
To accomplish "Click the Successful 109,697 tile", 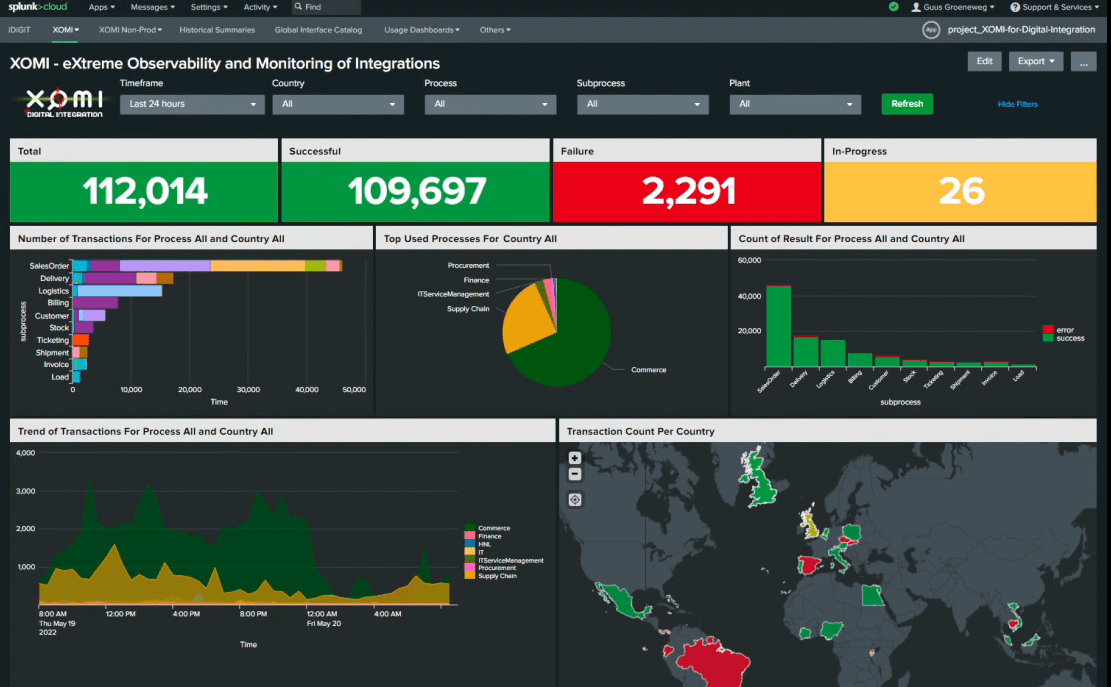I will click(x=415, y=180).
